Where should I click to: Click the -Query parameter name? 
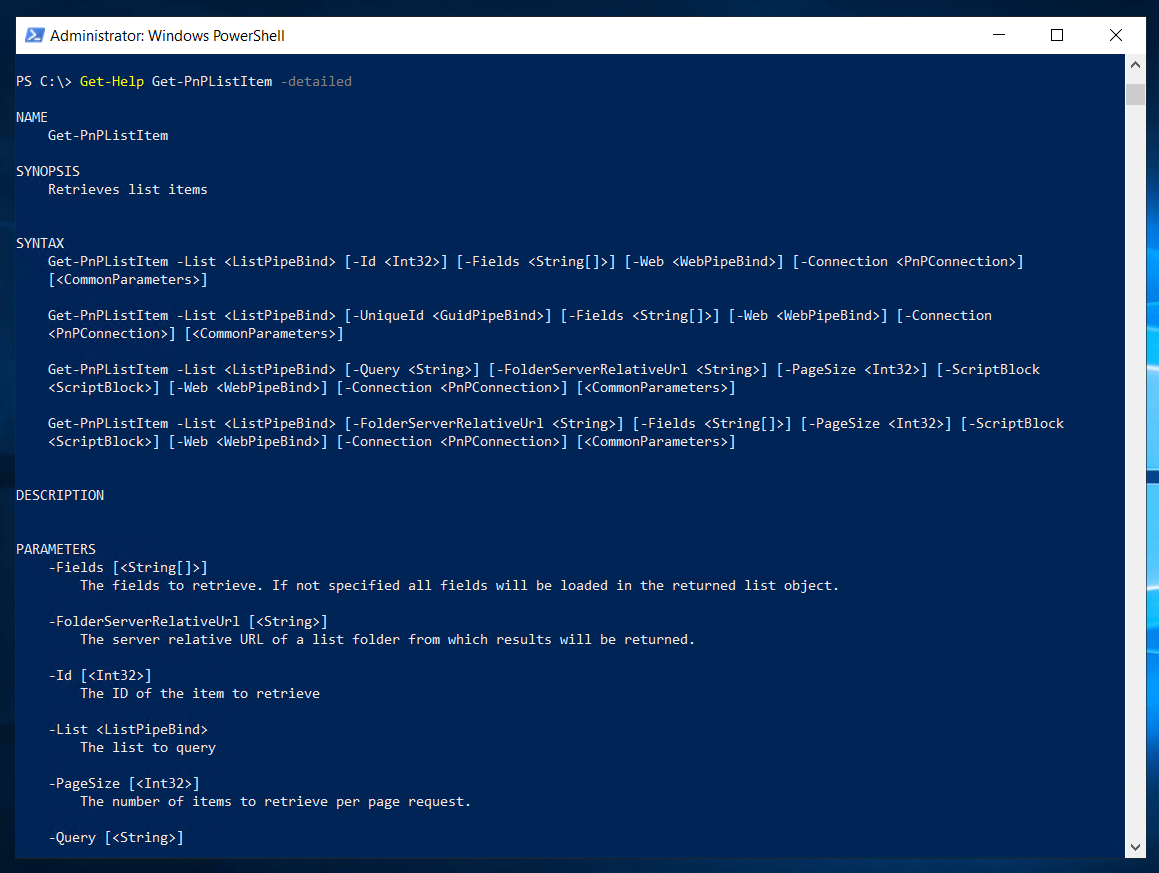click(72, 837)
